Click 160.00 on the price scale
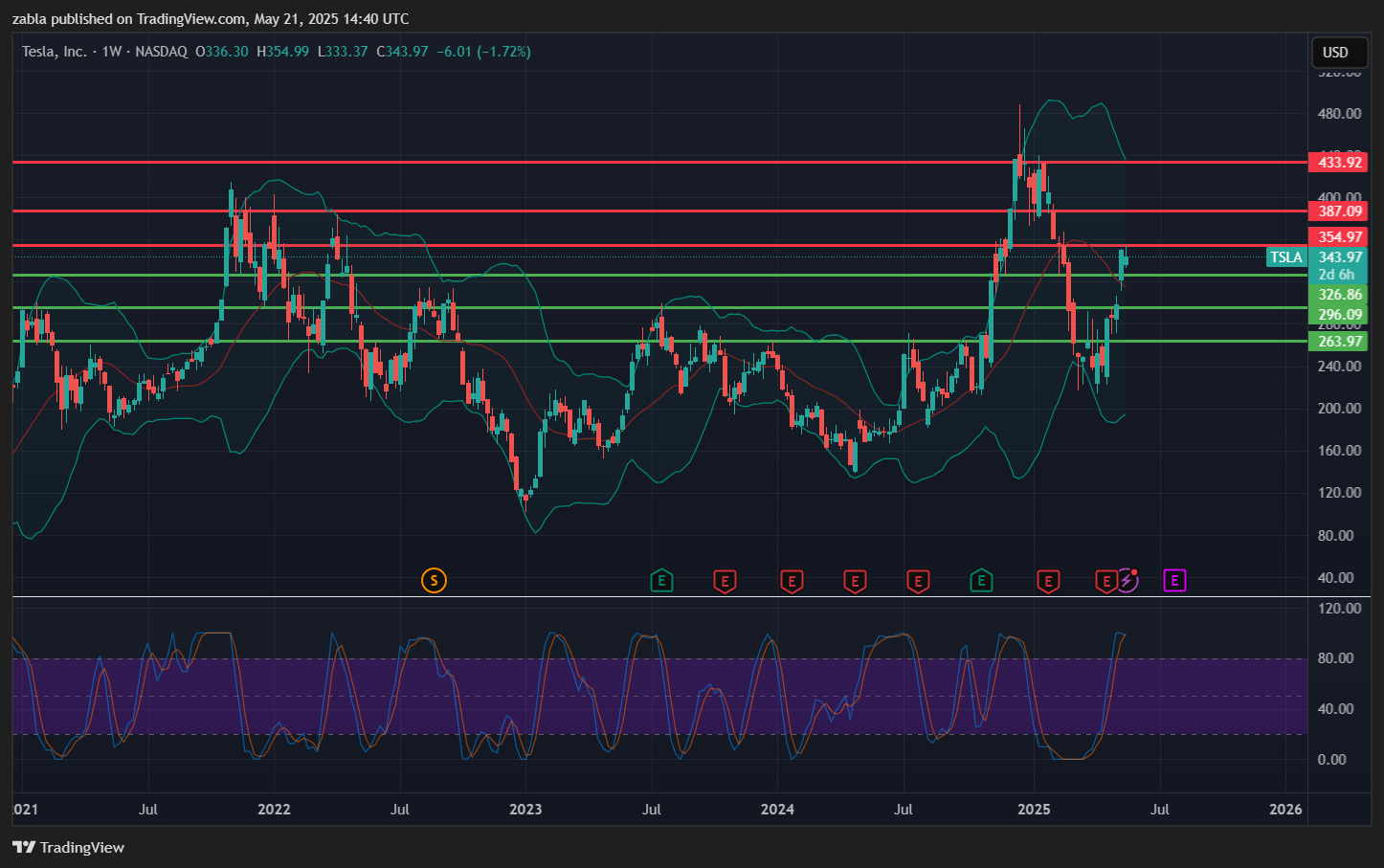This screenshot has height=868, width=1384. click(x=1339, y=450)
